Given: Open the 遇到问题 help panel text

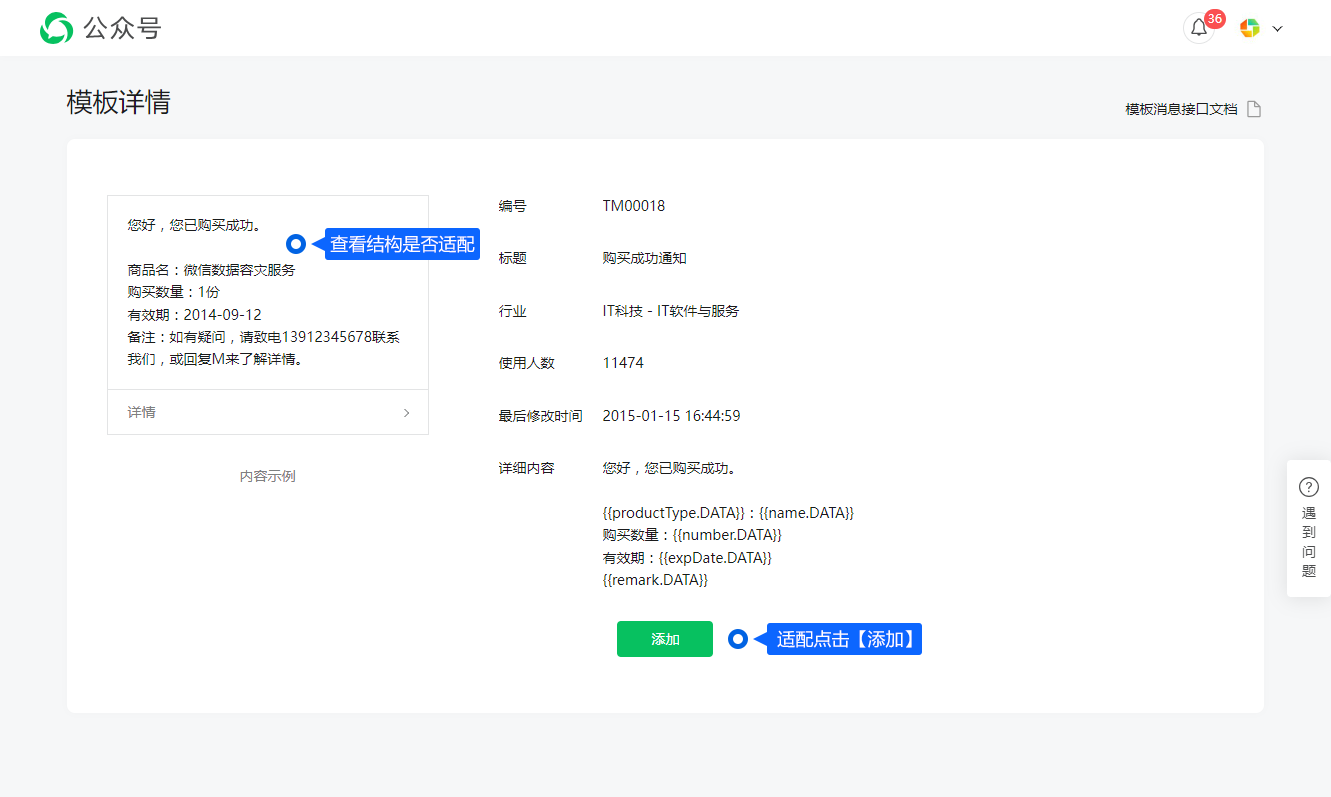Looking at the screenshot, I should tap(1308, 542).
